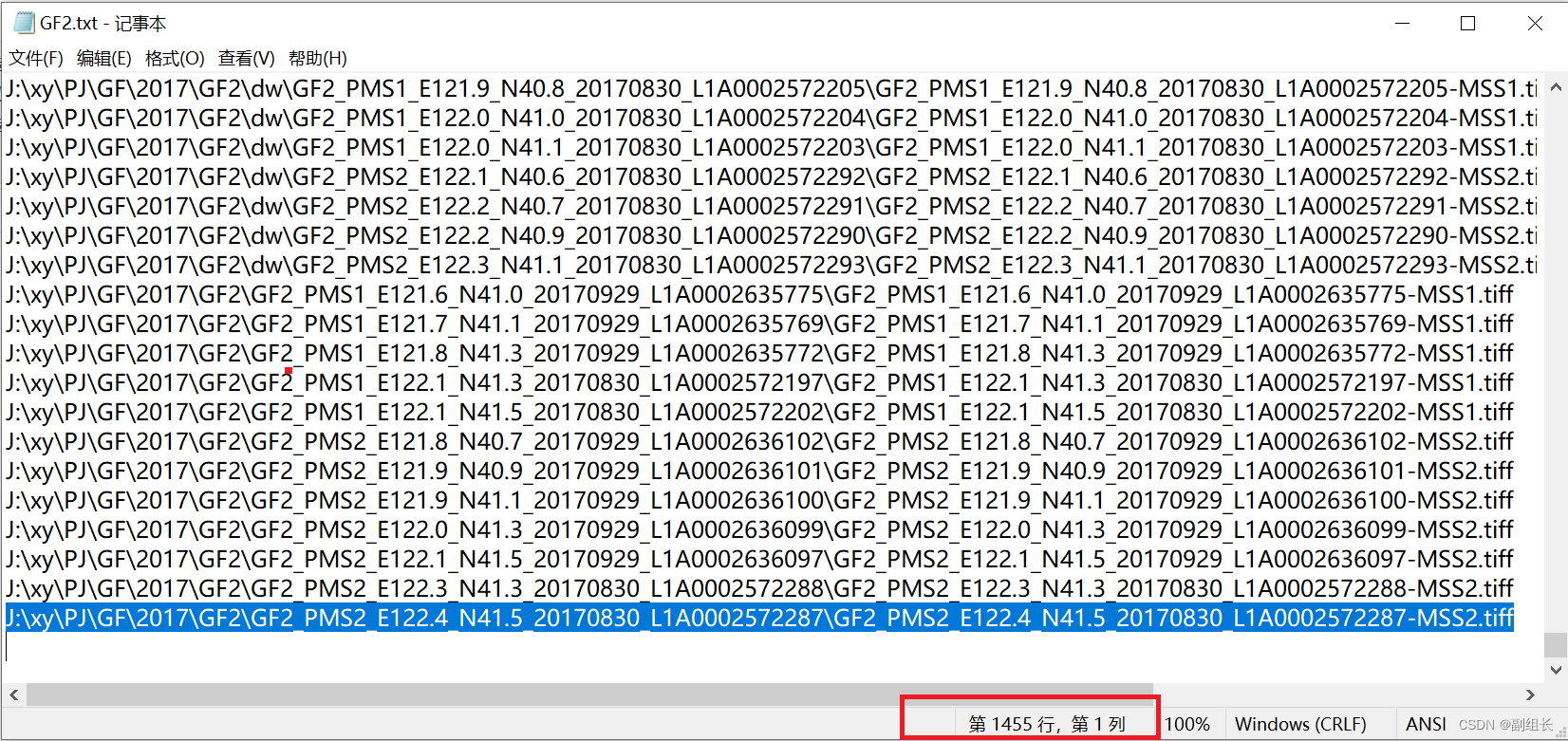This screenshot has height=741, width=1568.
Task: Click the highlighted line L1A0002572287-MSS2.tiff
Action: click(x=759, y=619)
